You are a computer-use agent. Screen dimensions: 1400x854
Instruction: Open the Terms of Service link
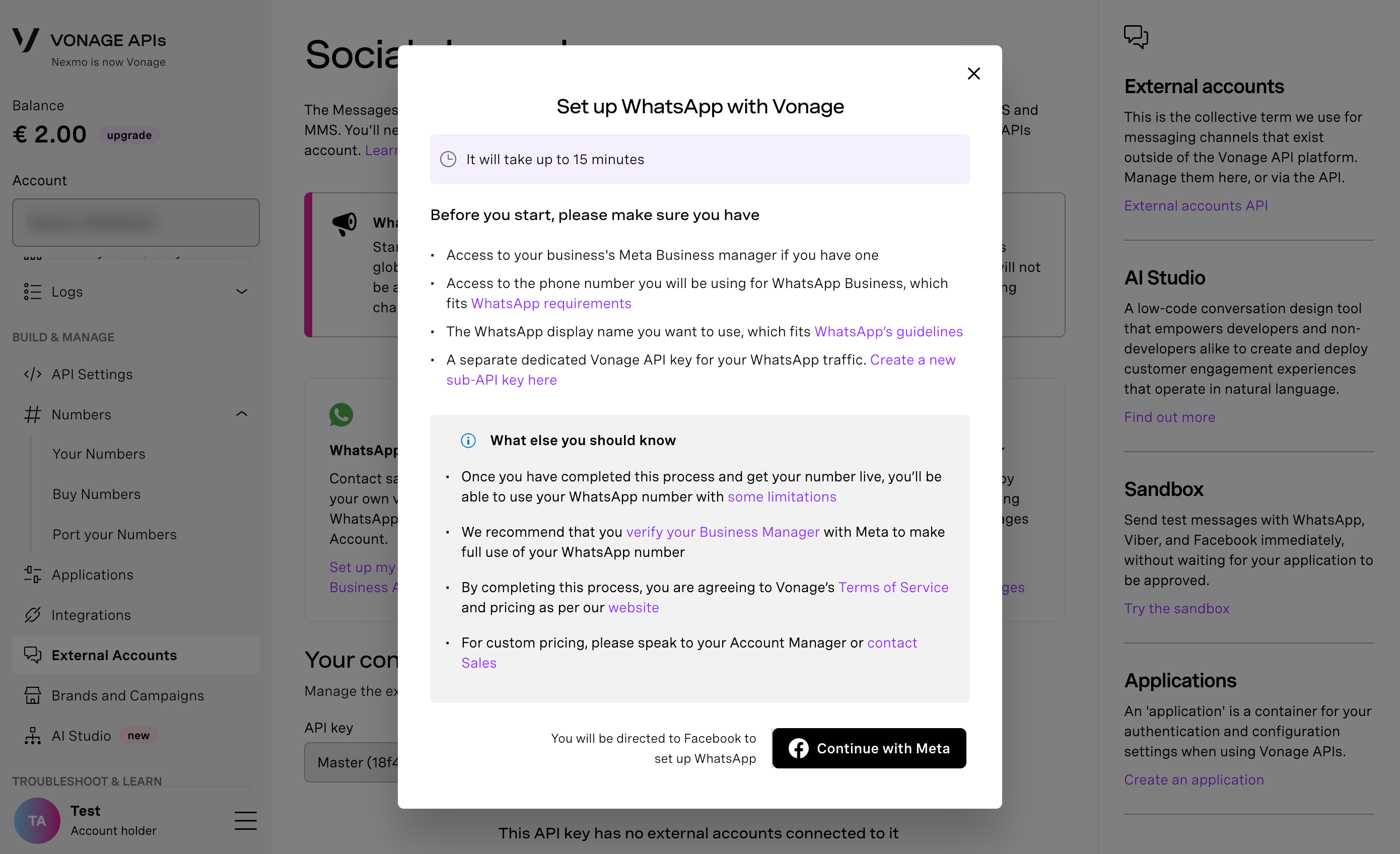[893, 587]
